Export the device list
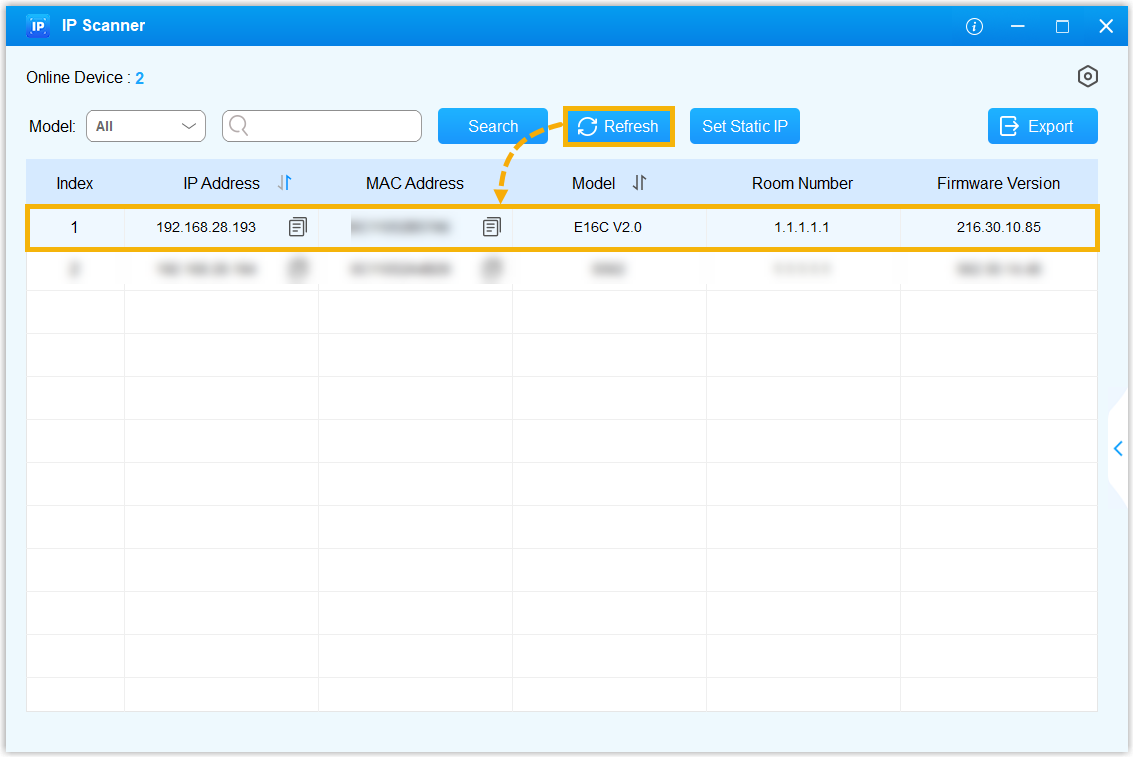Image resolution: width=1134 pixels, height=758 pixels. tap(1042, 126)
